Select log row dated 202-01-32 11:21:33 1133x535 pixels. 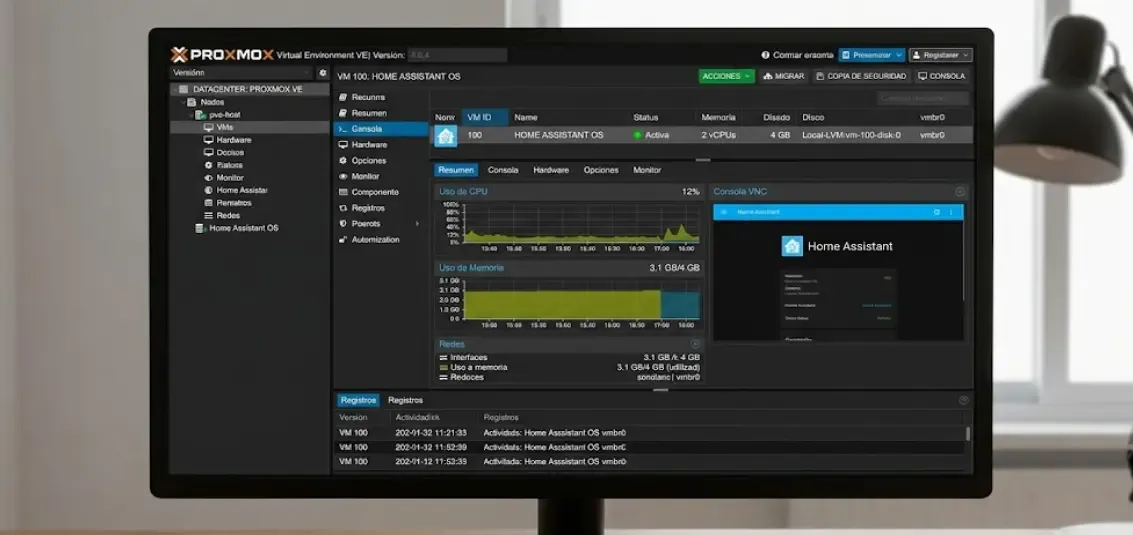point(650,433)
